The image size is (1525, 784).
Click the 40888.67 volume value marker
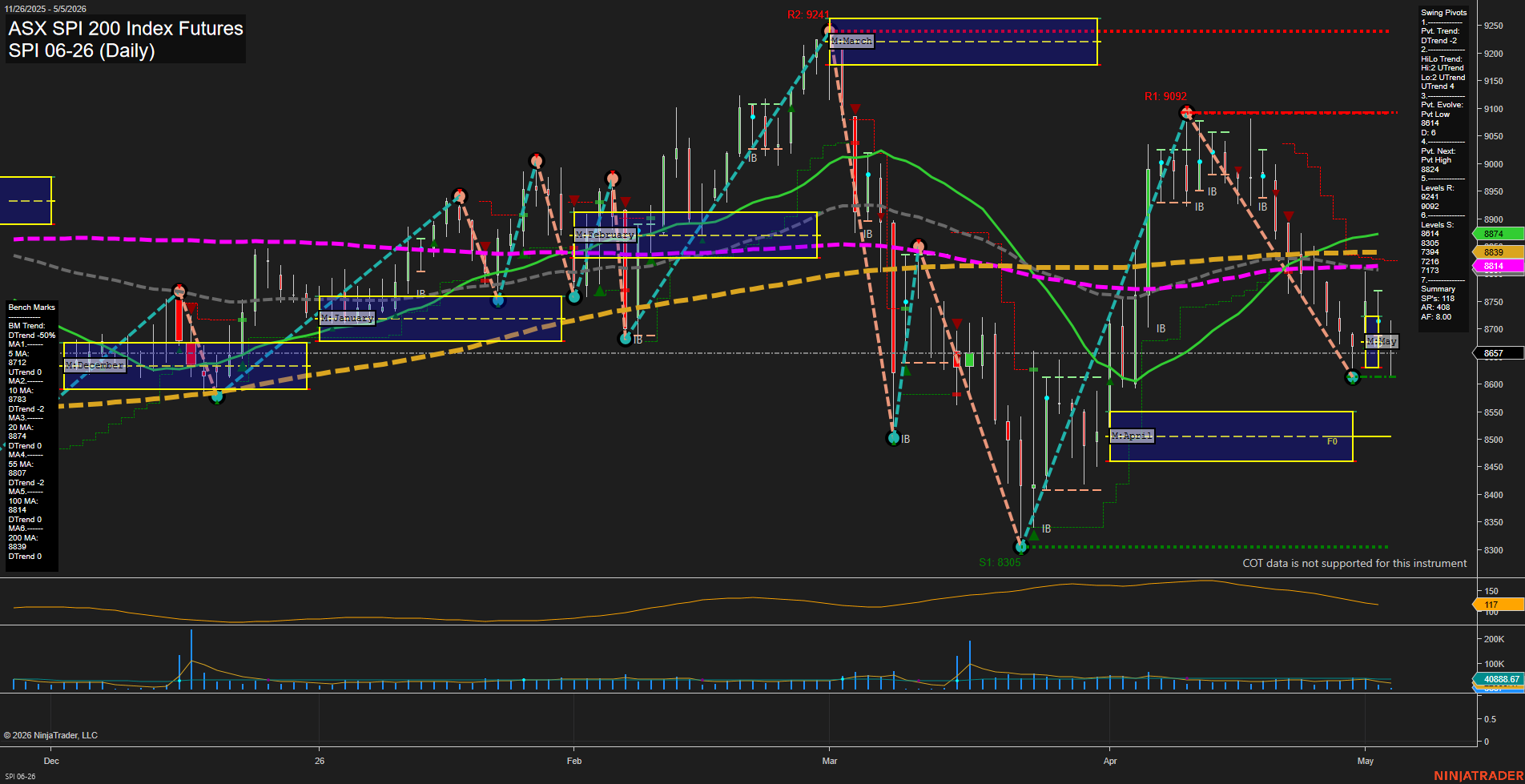tap(1498, 679)
